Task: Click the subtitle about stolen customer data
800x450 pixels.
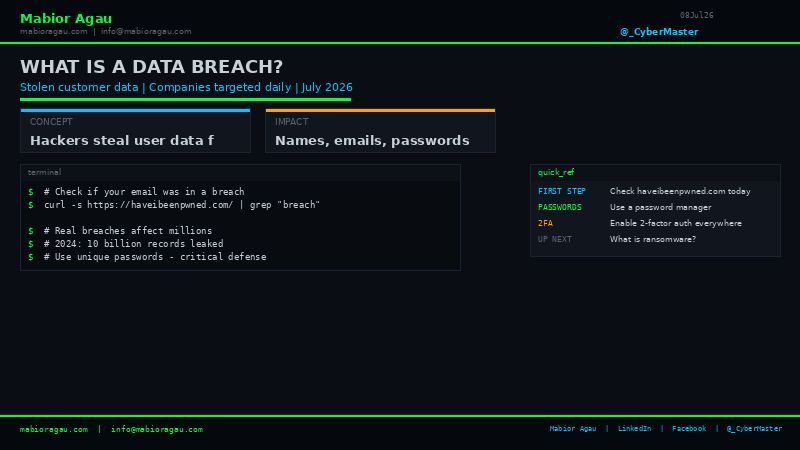Action: coord(186,87)
